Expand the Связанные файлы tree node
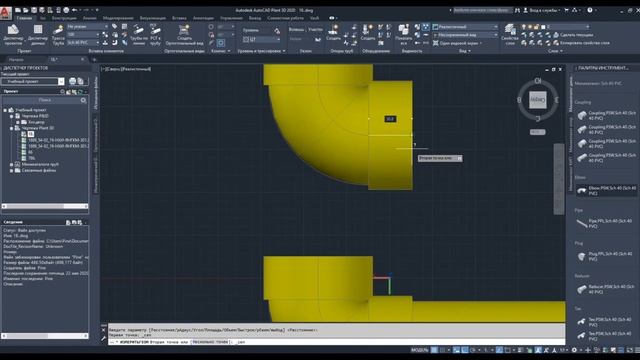This screenshot has width=640, height=360. [x=11, y=171]
